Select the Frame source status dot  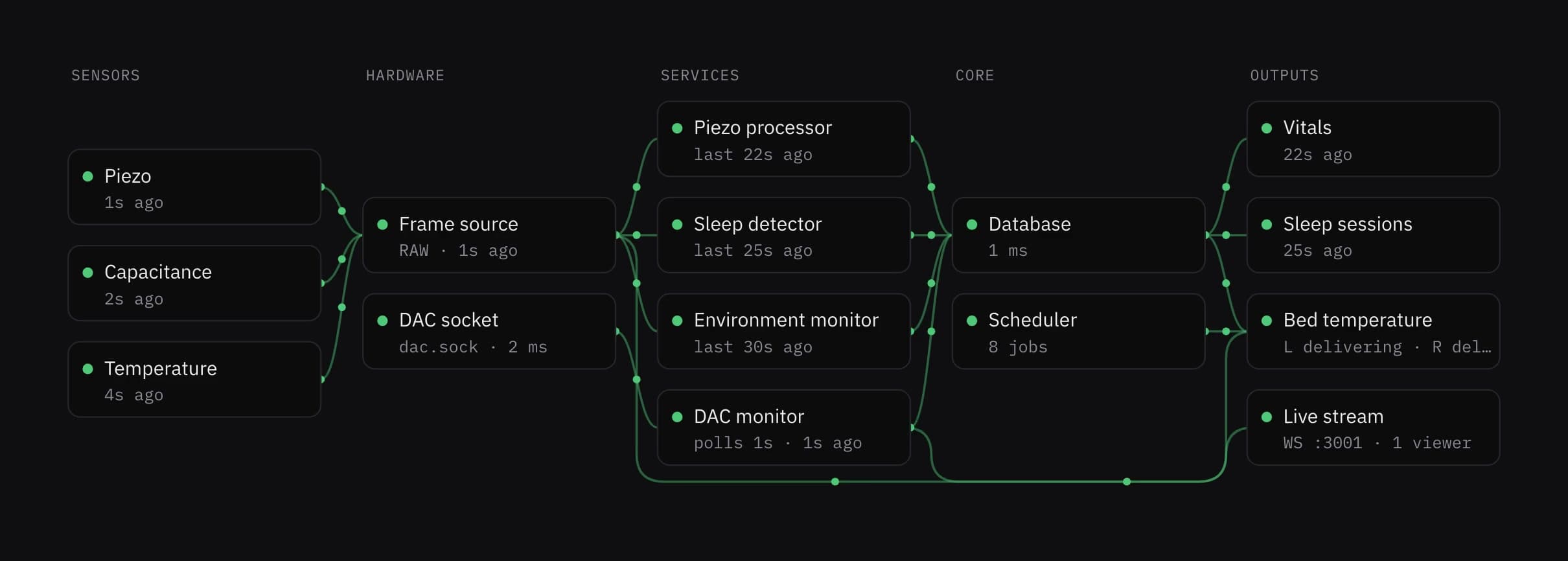point(383,224)
